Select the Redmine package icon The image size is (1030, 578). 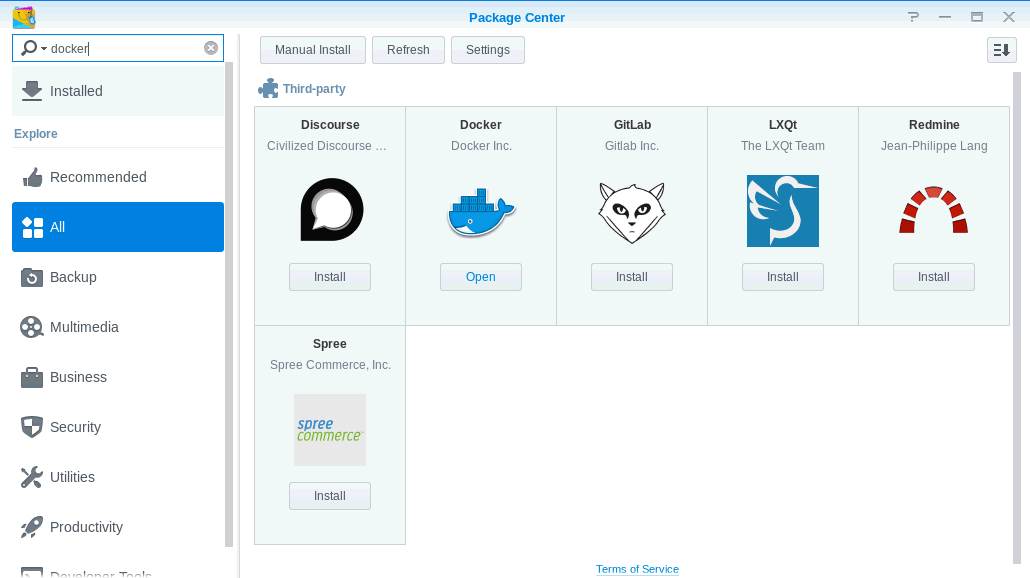(933, 211)
